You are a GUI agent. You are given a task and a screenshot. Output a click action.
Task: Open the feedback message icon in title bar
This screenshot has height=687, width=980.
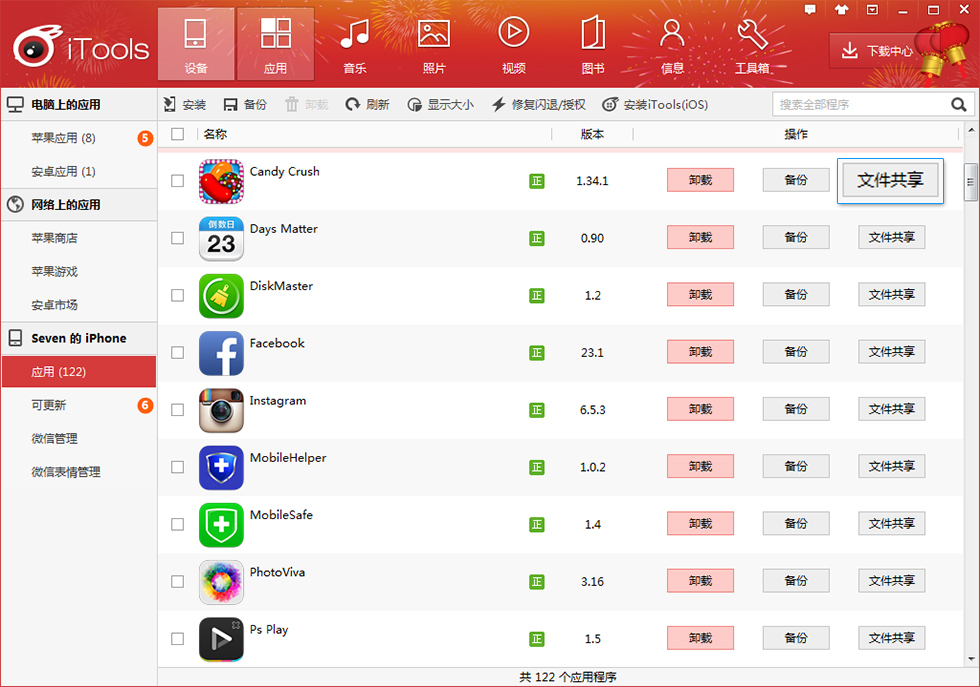[x=810, y=9]
